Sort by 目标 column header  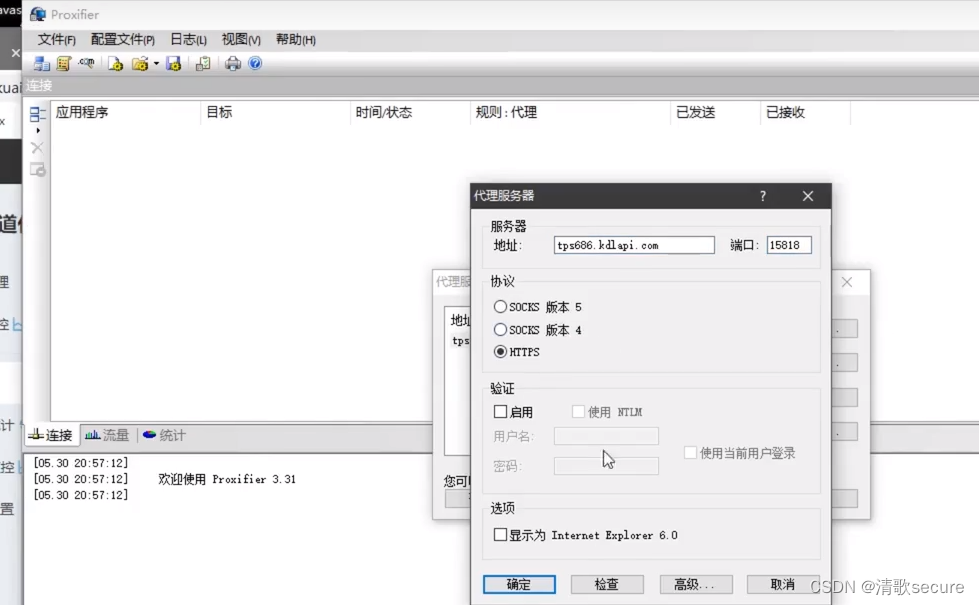[275, 112]
